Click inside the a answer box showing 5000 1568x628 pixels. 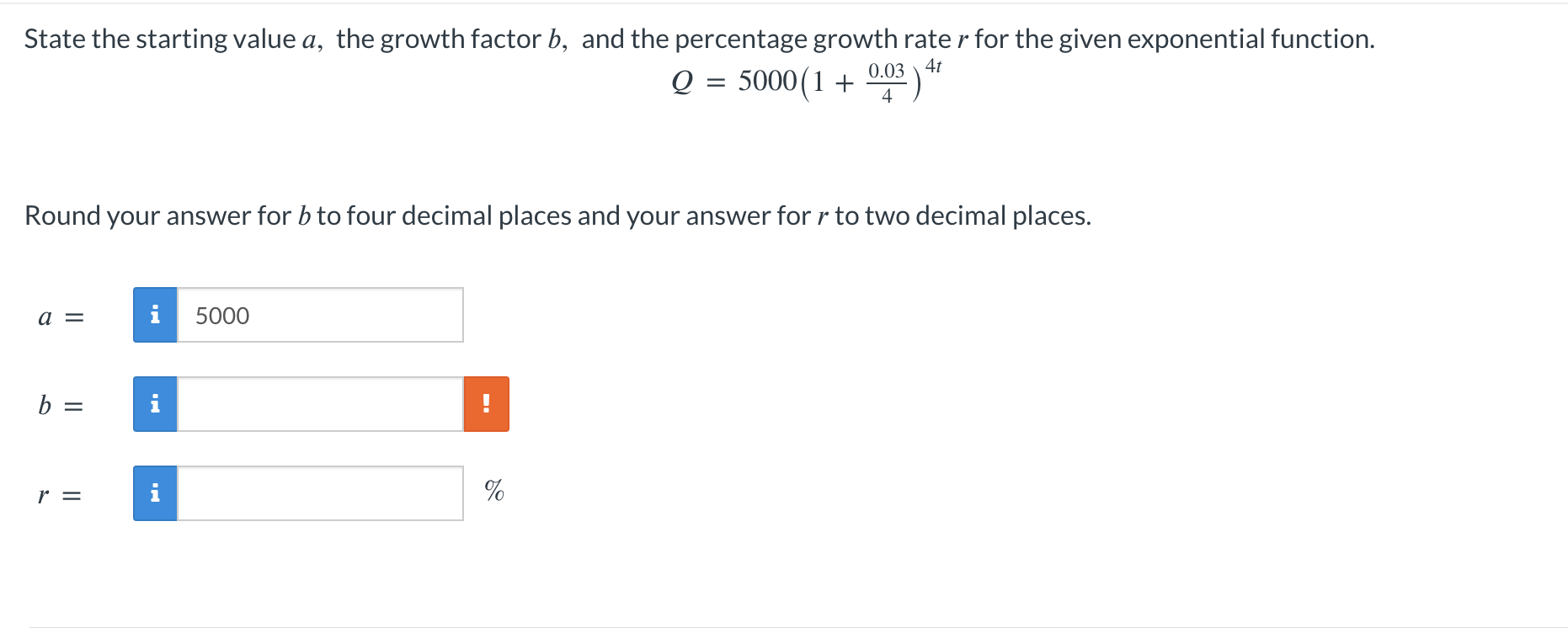point(320,315)
